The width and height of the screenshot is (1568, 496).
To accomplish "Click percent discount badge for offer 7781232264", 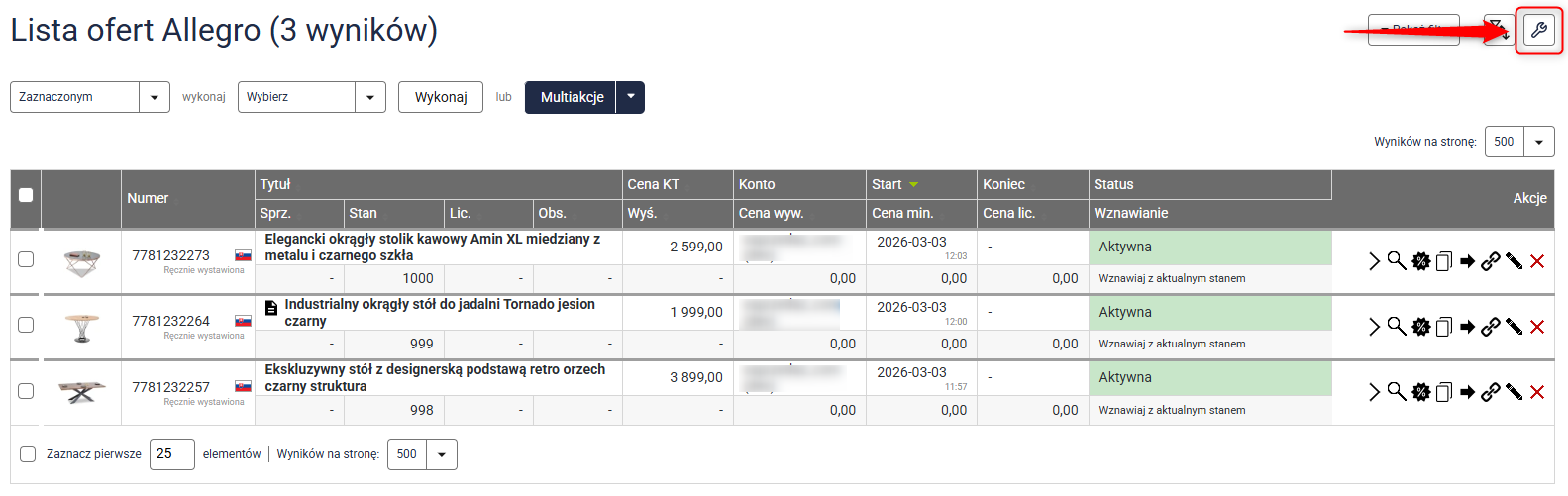I will click(1420, 327).
